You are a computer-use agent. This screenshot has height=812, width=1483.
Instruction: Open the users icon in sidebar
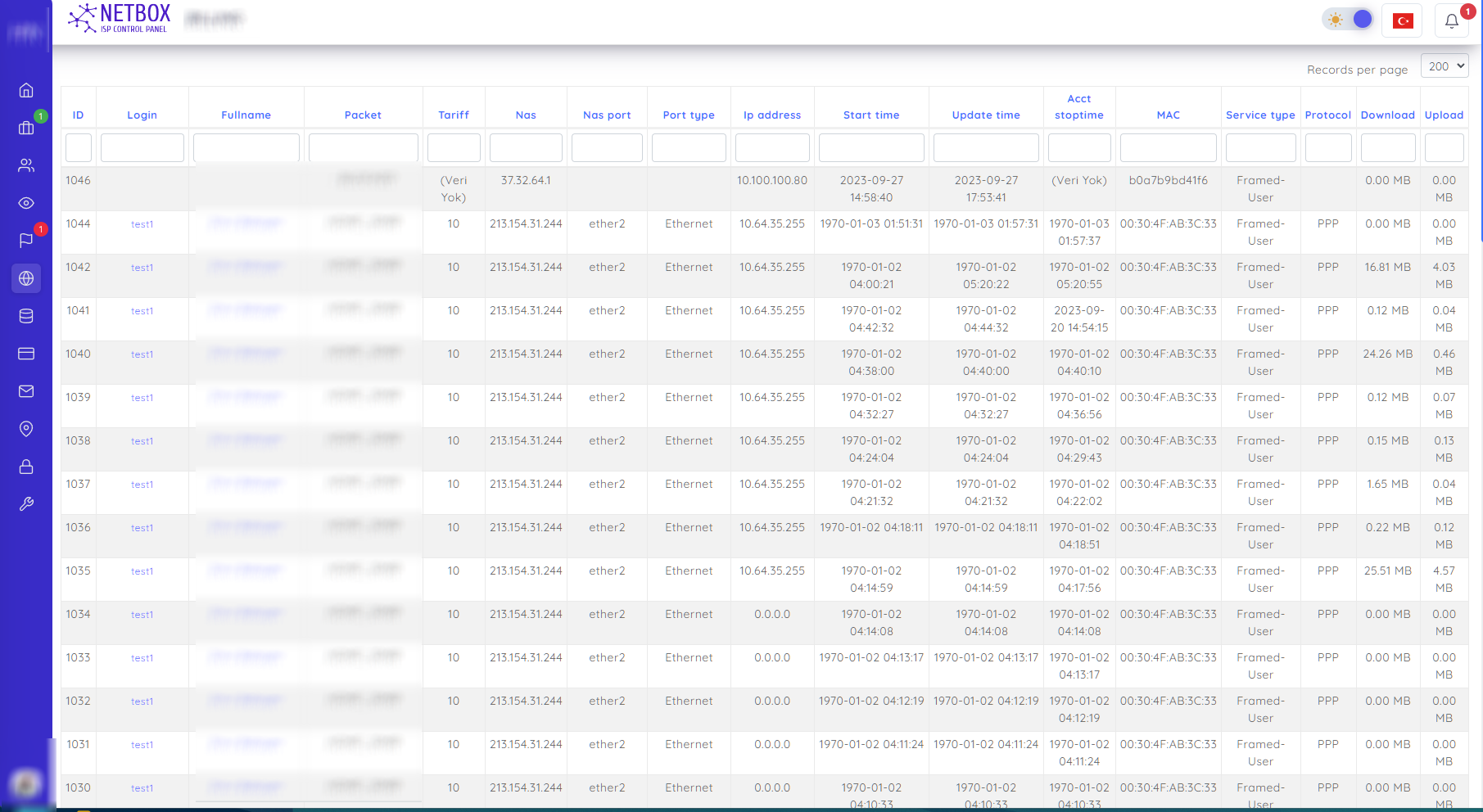click(x=26, y=165)
